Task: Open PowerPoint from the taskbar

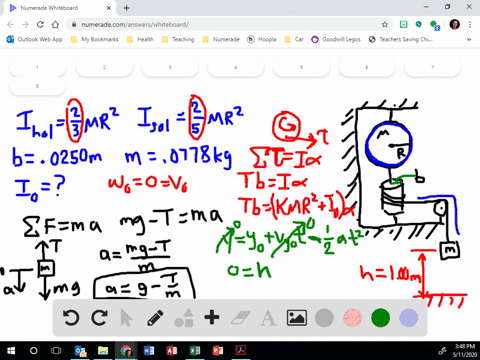Action: point(218,351)
